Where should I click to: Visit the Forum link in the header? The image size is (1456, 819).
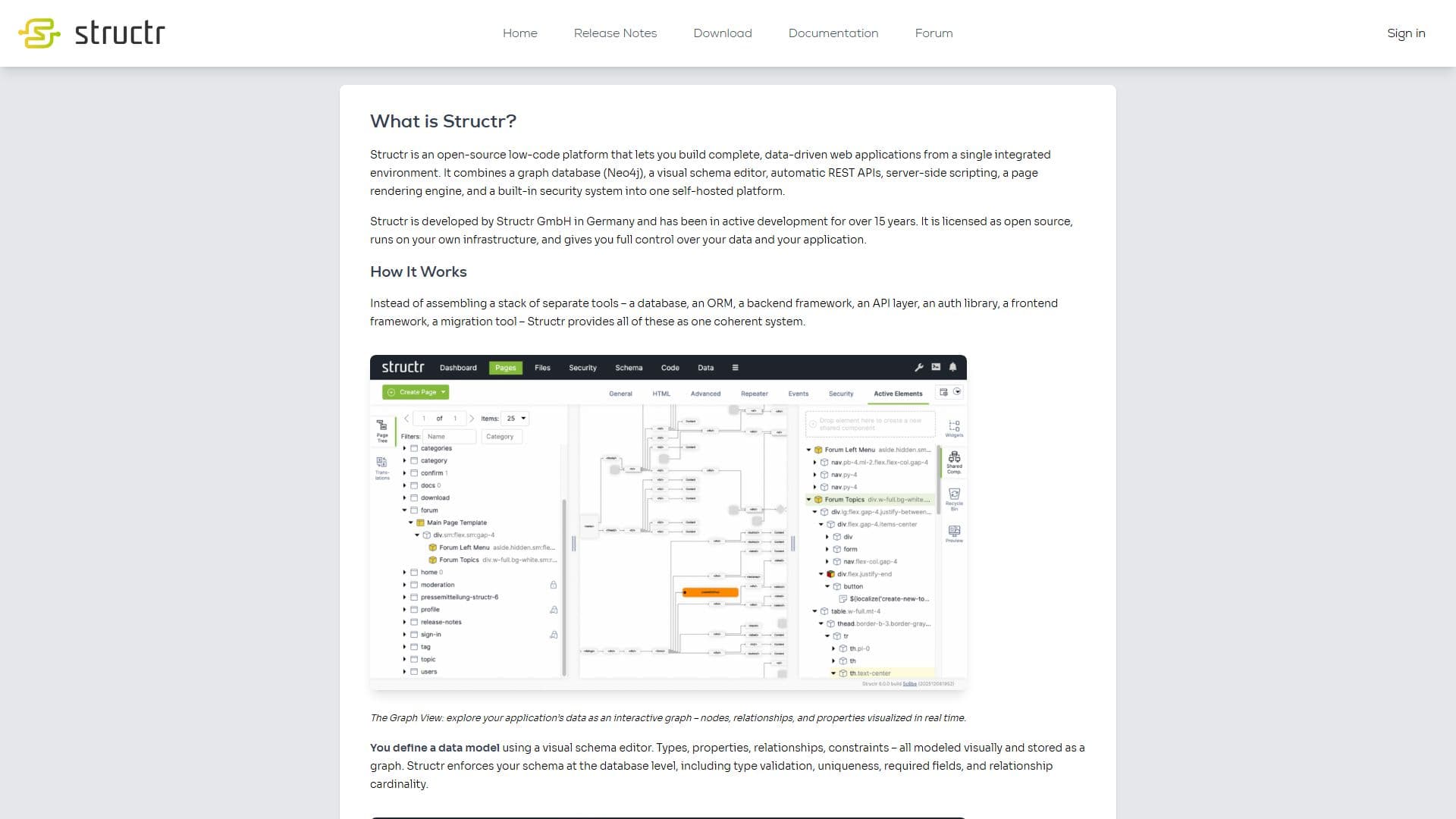[934, 33]
